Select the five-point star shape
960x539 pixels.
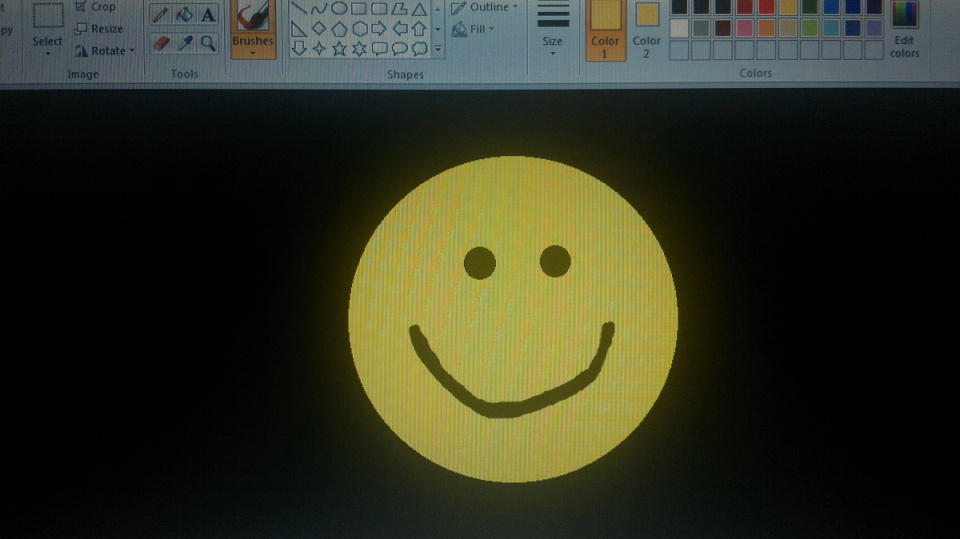pos(339,48)
